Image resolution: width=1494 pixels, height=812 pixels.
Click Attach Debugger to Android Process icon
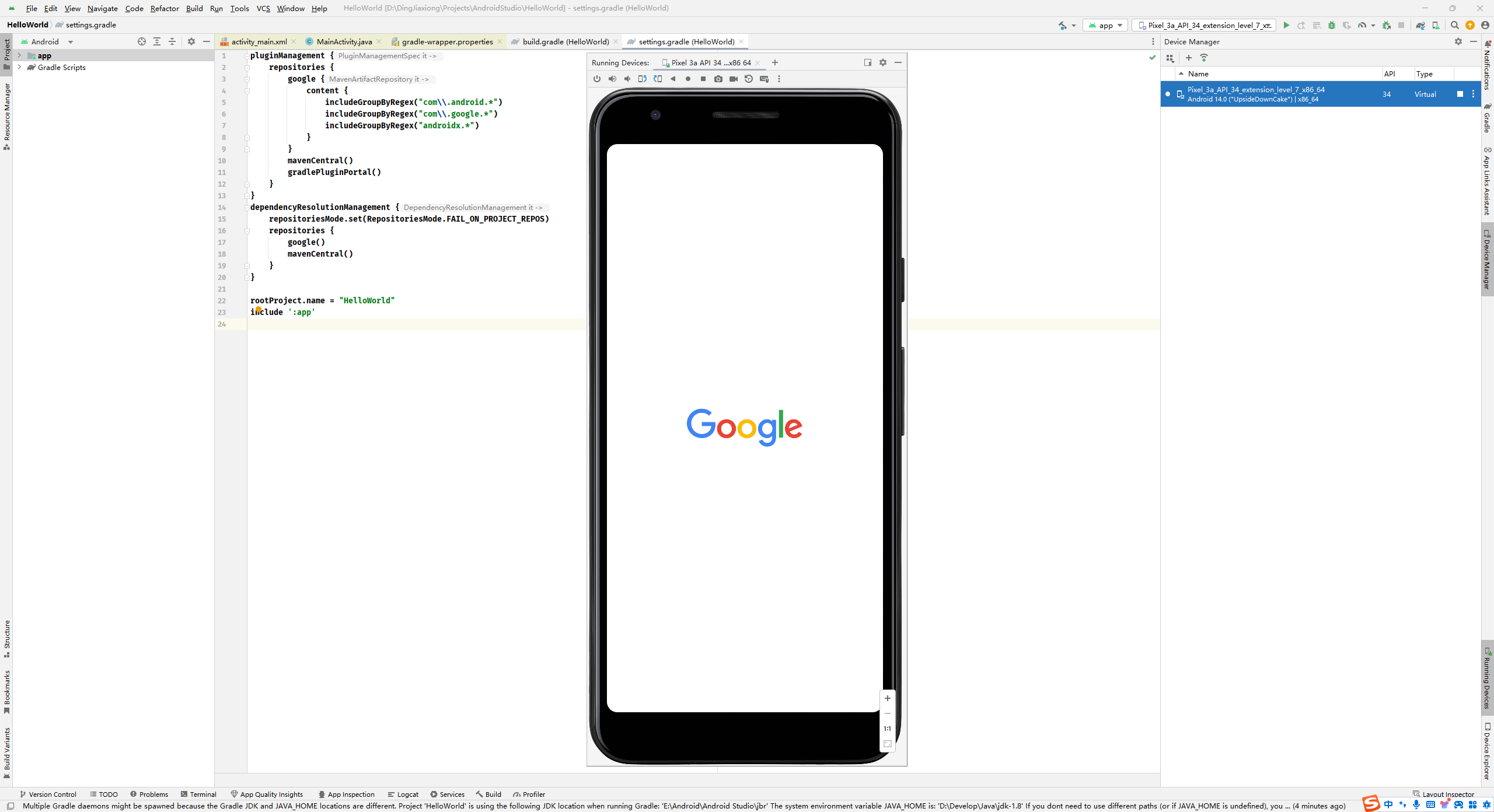click(x=1387, y=25)
